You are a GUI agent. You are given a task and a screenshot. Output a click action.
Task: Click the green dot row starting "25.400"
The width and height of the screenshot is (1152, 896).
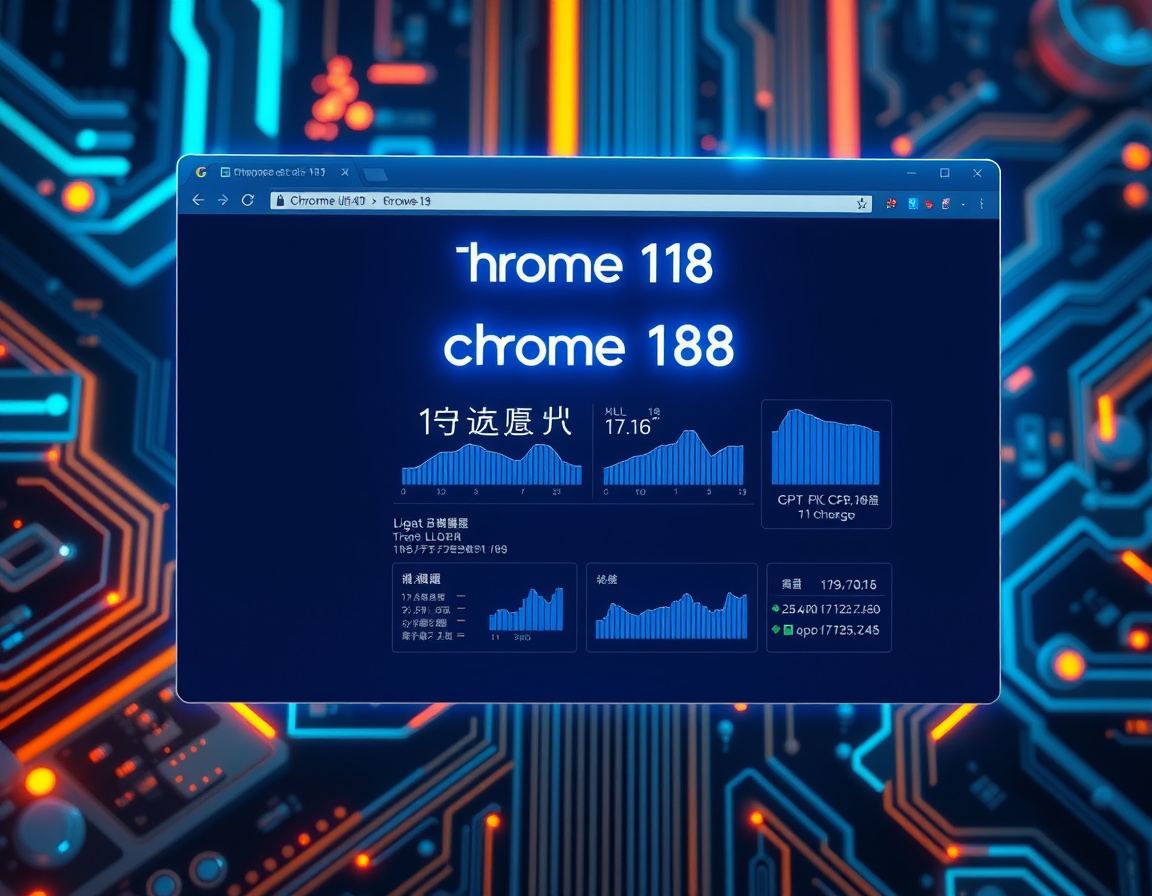pyautogui.click(x=826, y=609)
